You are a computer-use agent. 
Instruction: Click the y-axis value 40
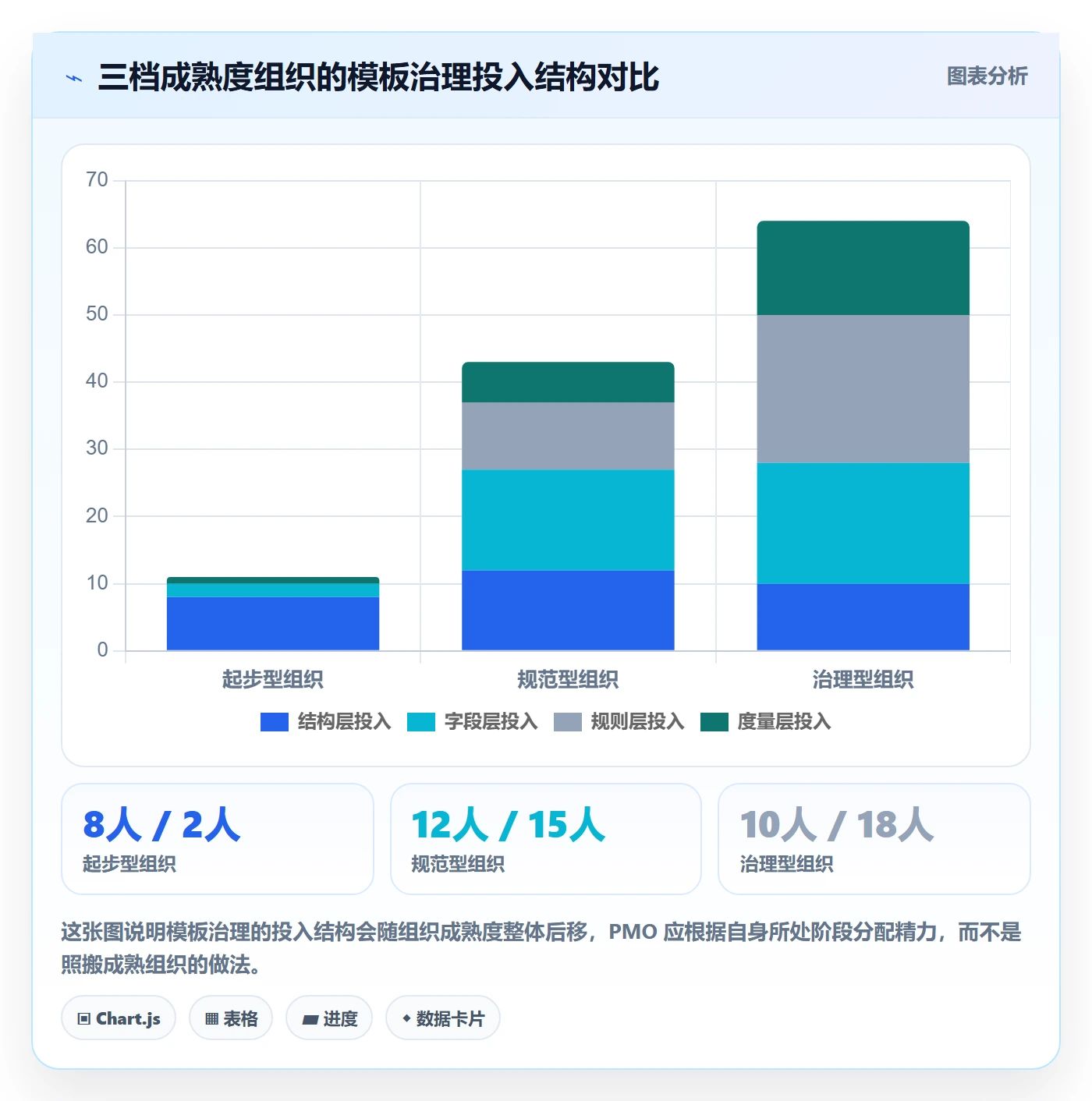click(x=97, y=381)
